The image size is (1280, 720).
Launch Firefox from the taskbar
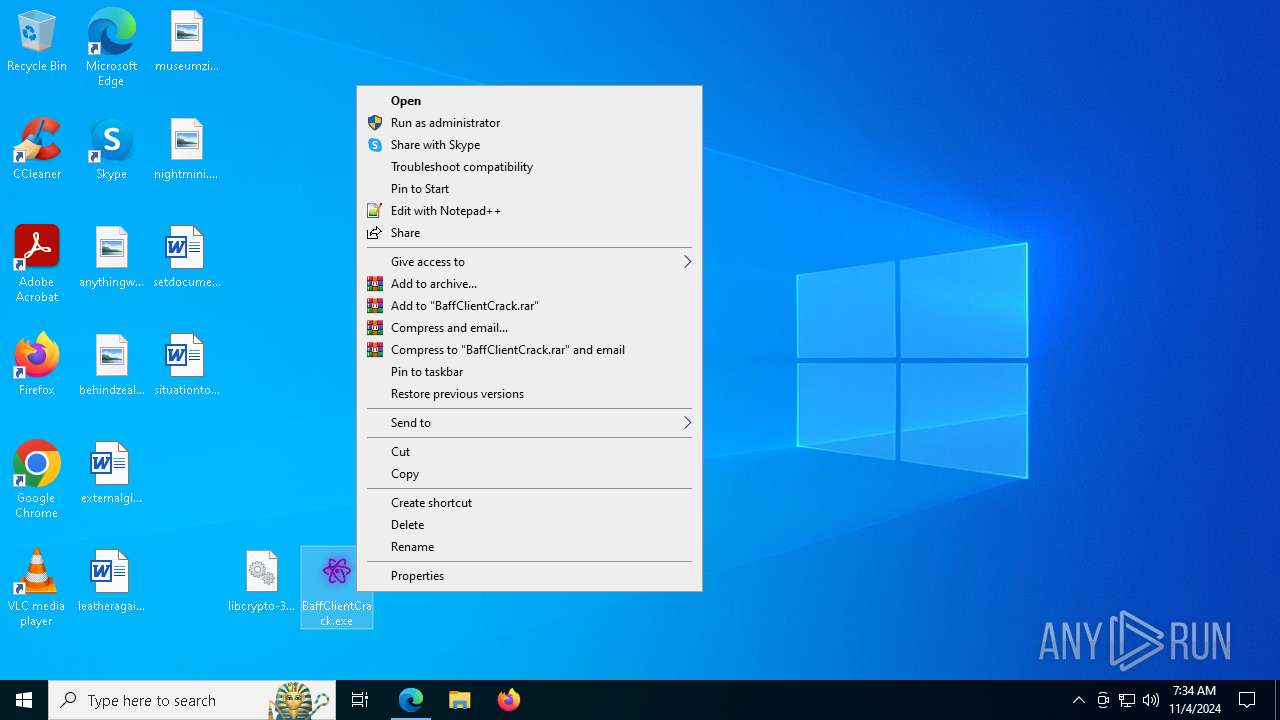tap(508, 700)
